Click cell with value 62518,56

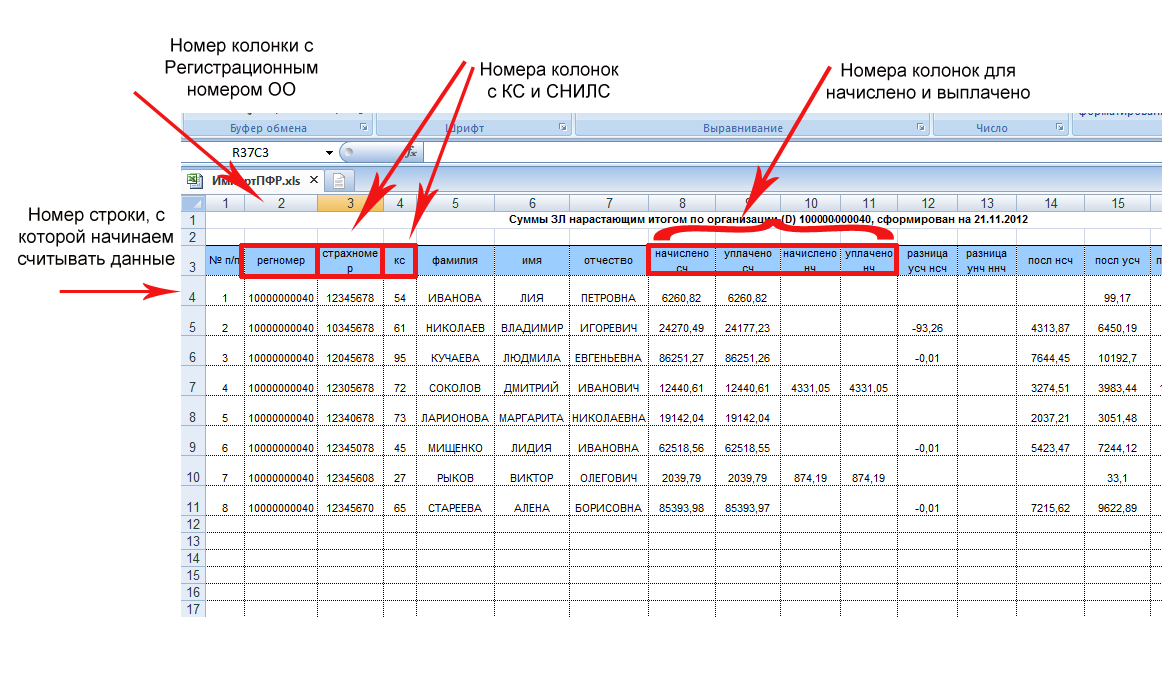pos(682,442)
